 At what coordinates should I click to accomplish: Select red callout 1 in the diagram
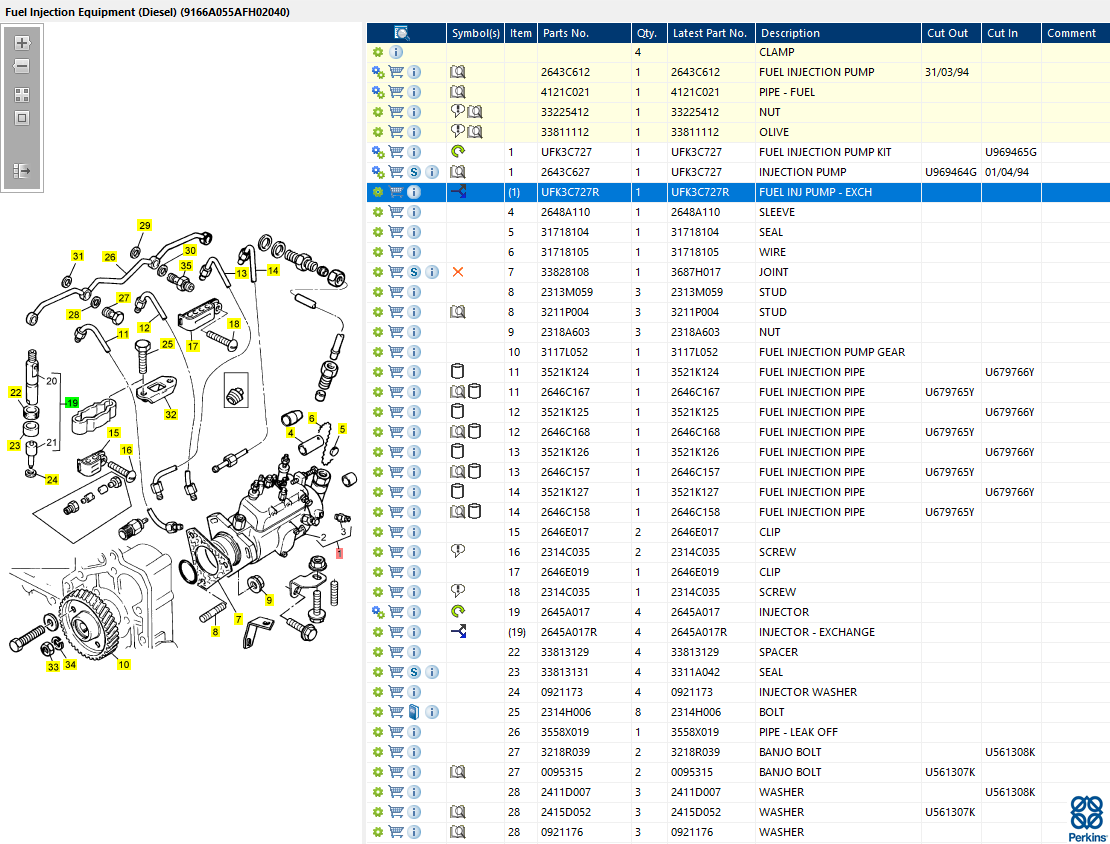pyautogui.click(x=340, y=553)
